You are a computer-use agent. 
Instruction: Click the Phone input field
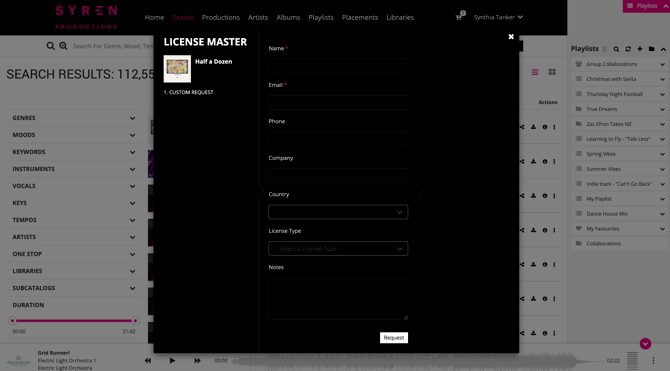[x=338, y=139]
